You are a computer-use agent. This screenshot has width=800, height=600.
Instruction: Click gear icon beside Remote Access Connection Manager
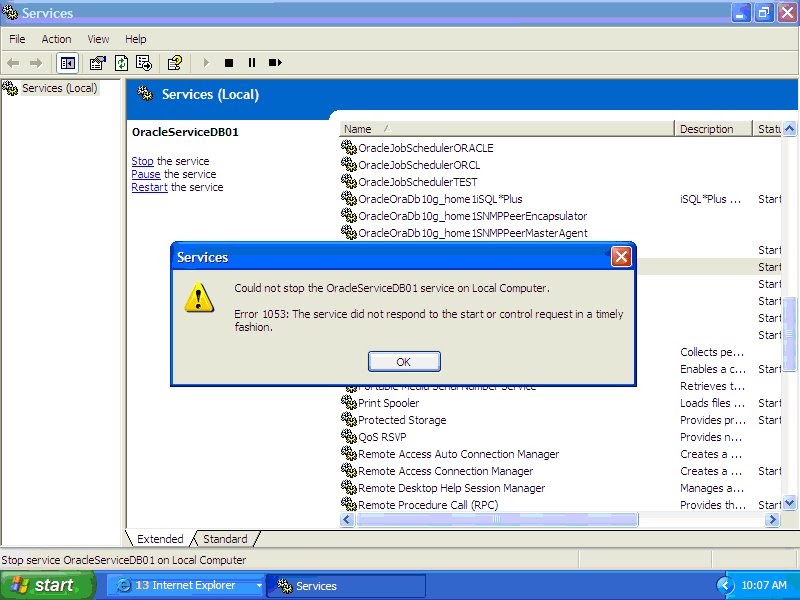[x=348, y=470]
